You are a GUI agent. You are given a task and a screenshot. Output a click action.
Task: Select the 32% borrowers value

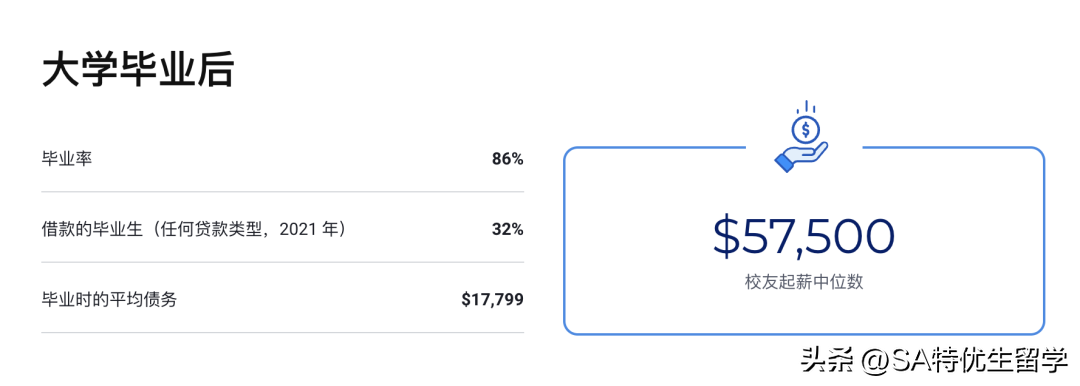click(508, 230)
